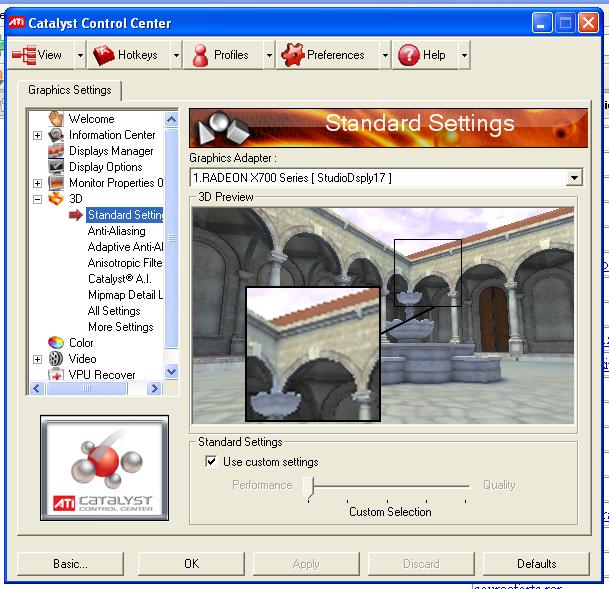Click the Information Center icon
The image size is (609, 589).
(56, 135)
